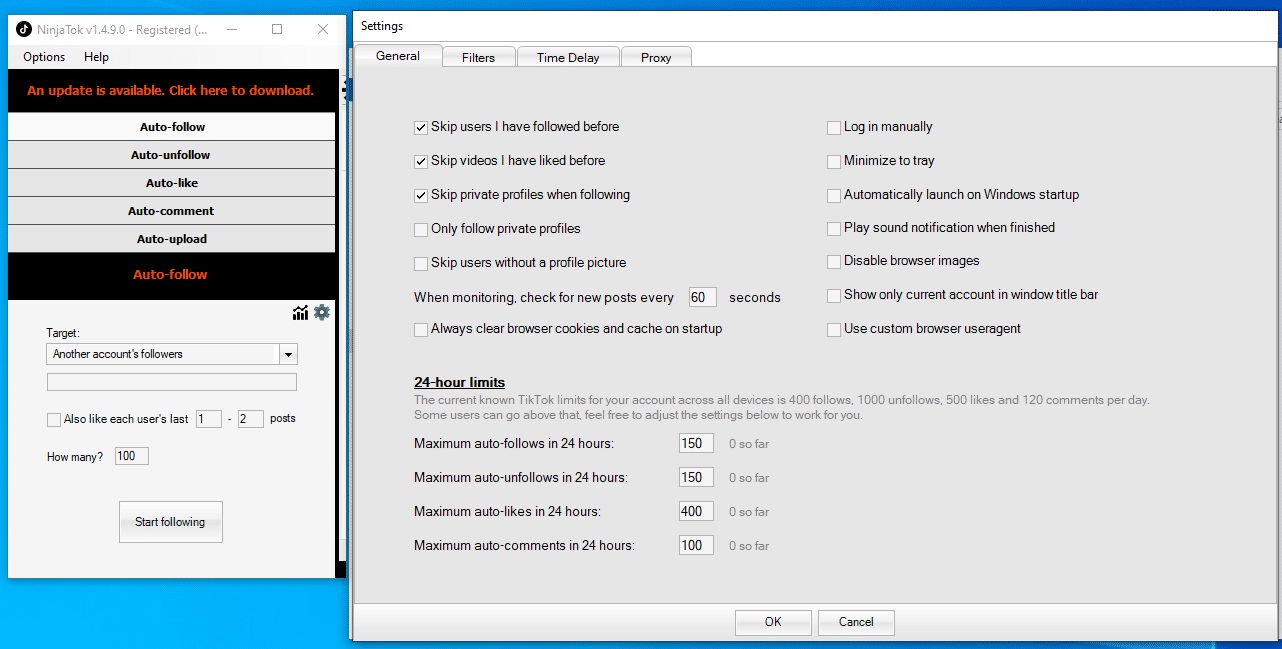Open the Help menu
Image resolution: width=1282 pixels, height=649 pixels.
click(96, 57)
